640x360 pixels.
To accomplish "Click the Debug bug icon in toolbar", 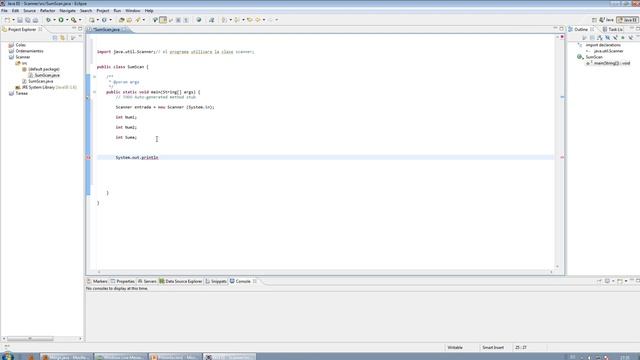I will [48, 20].
